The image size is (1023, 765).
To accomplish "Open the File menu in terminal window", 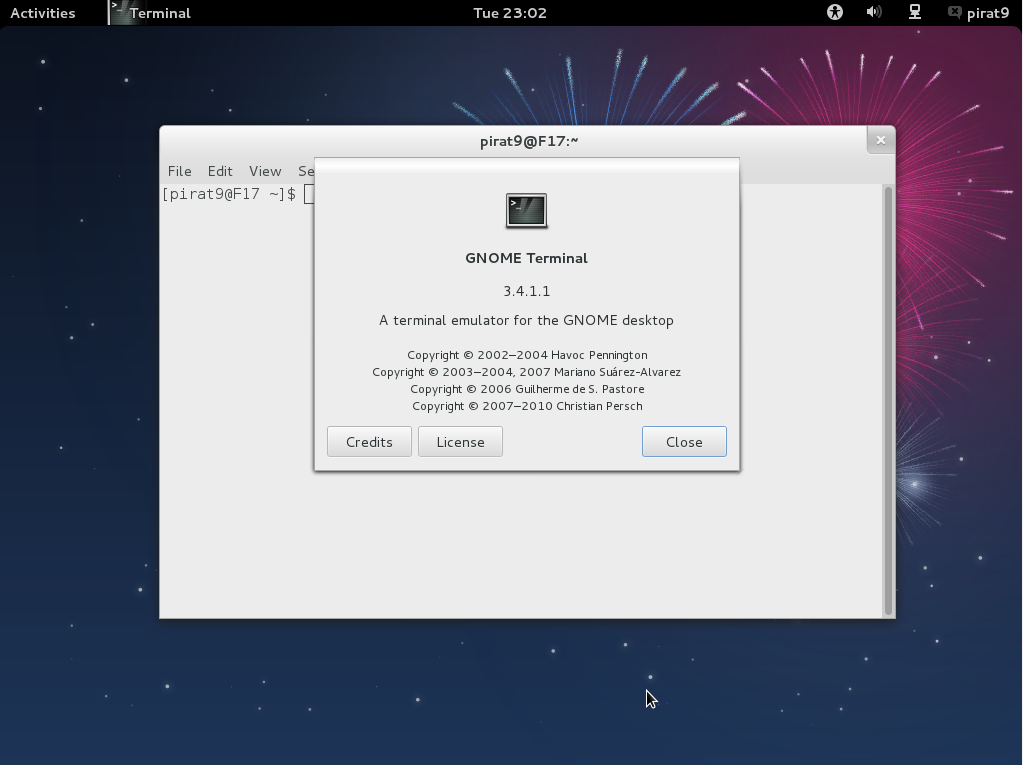I will pyautogui.click(x=179, y=171).
